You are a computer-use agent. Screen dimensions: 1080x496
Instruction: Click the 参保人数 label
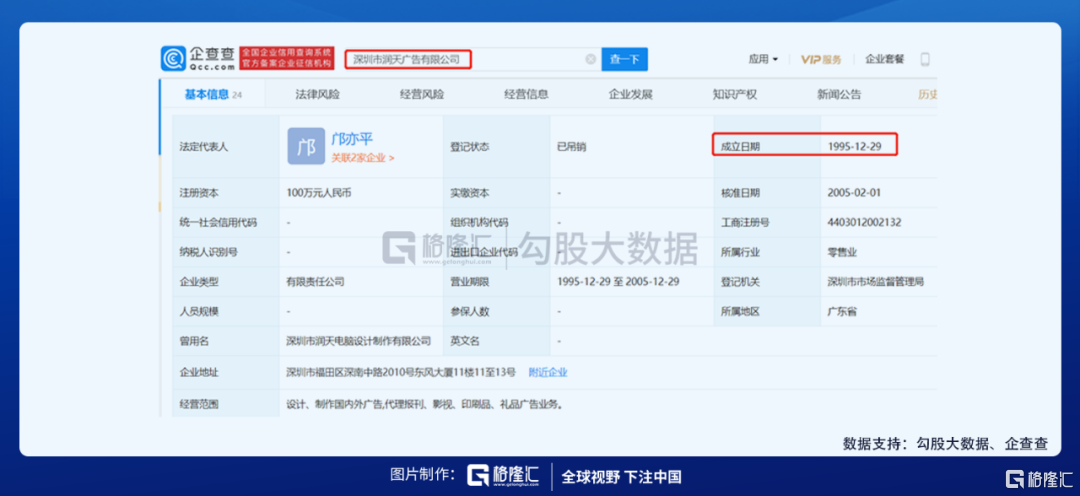pyautogui.click(x=470, y=311)
